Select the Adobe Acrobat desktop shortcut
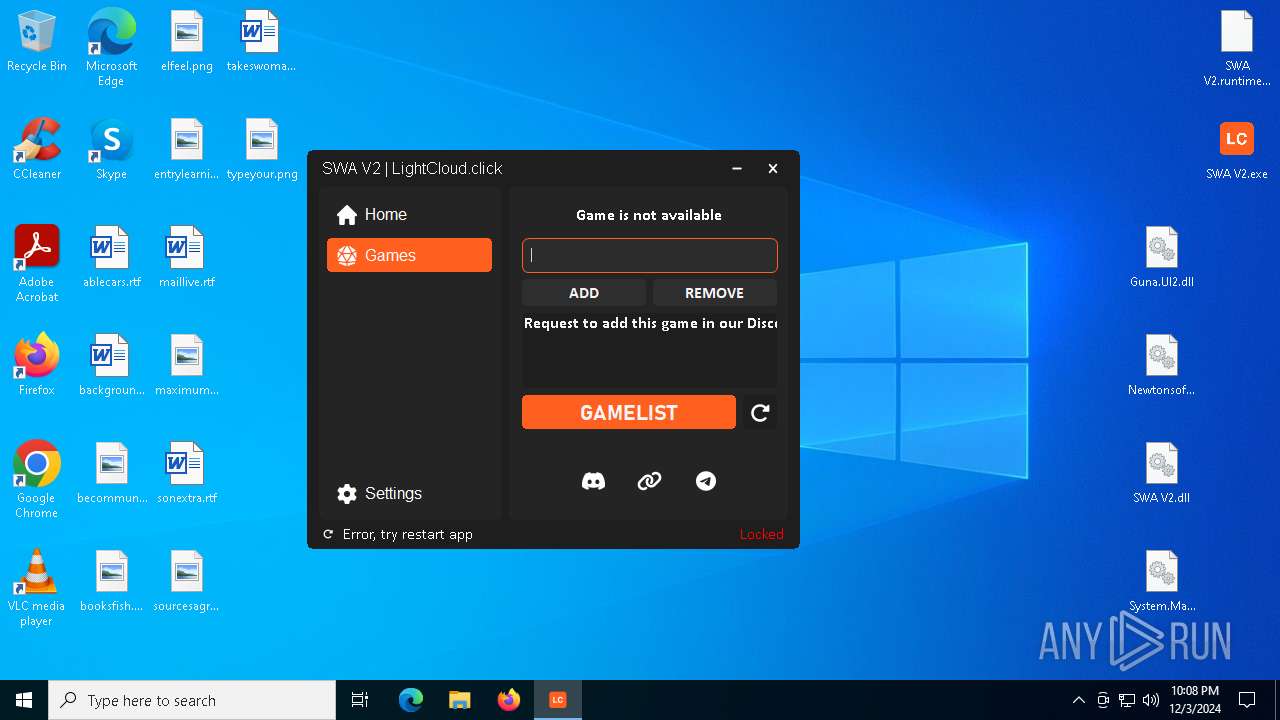Image resolution: width=1280 pixels, height=720 pixels. 37,263
